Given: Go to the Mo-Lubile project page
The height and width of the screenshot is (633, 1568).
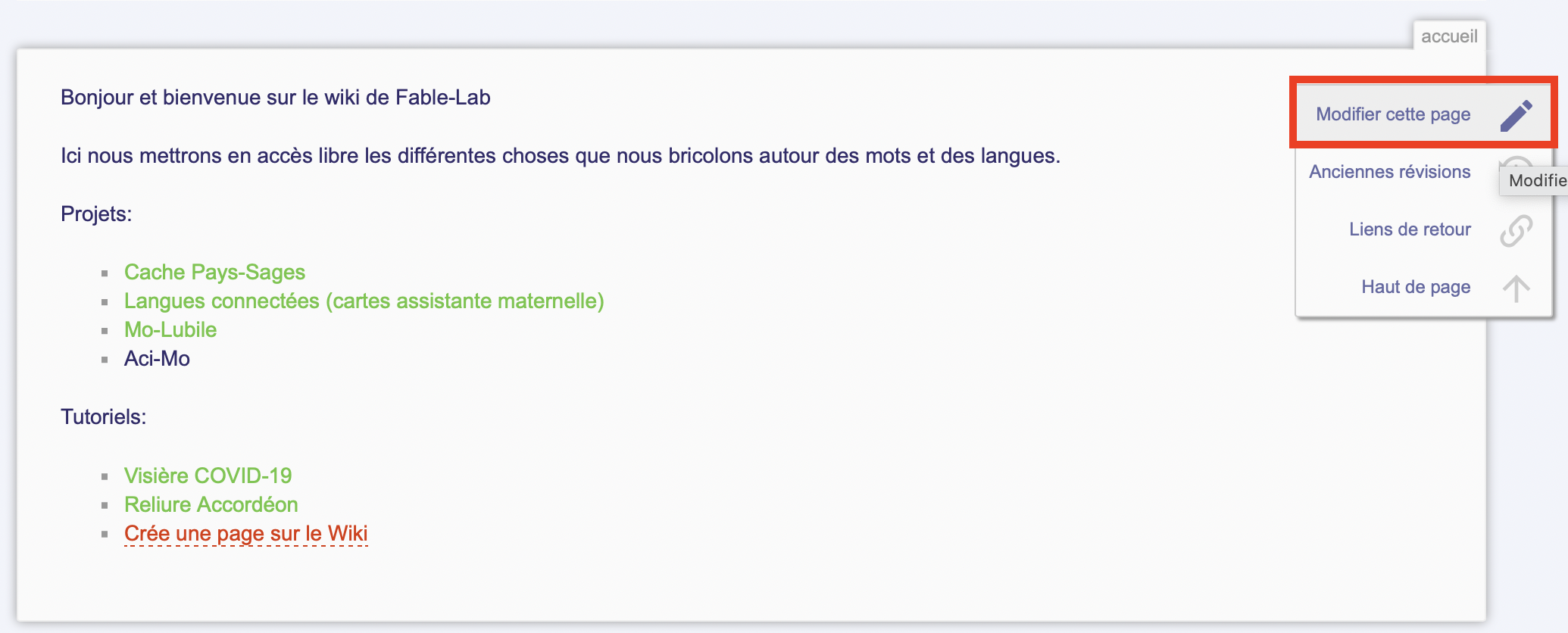Looking at the screenshot, I should coord(170,329).
